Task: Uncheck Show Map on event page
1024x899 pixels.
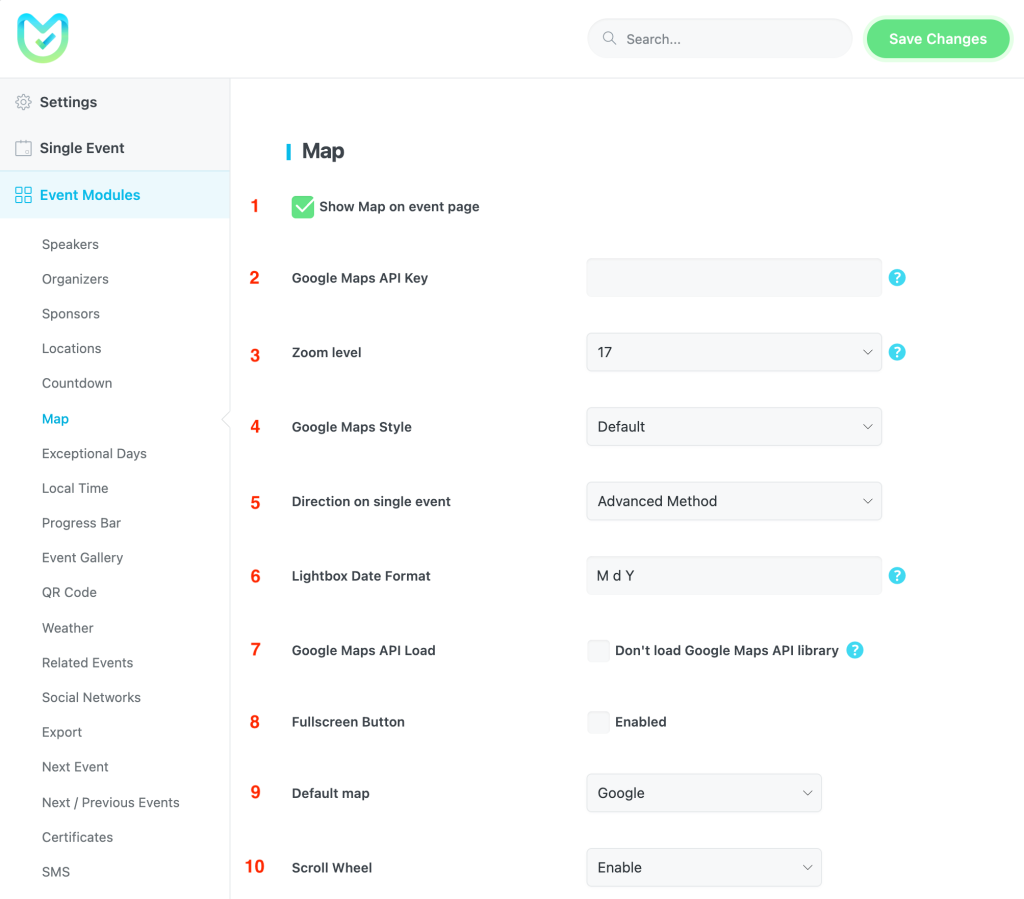Action: pyautogui.click(x=303, y=207)
